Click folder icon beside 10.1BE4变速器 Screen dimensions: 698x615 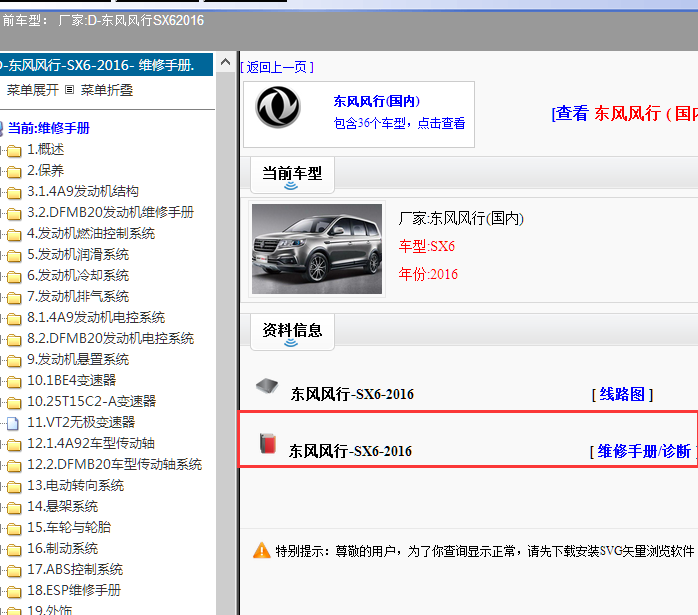coord(14,382)
